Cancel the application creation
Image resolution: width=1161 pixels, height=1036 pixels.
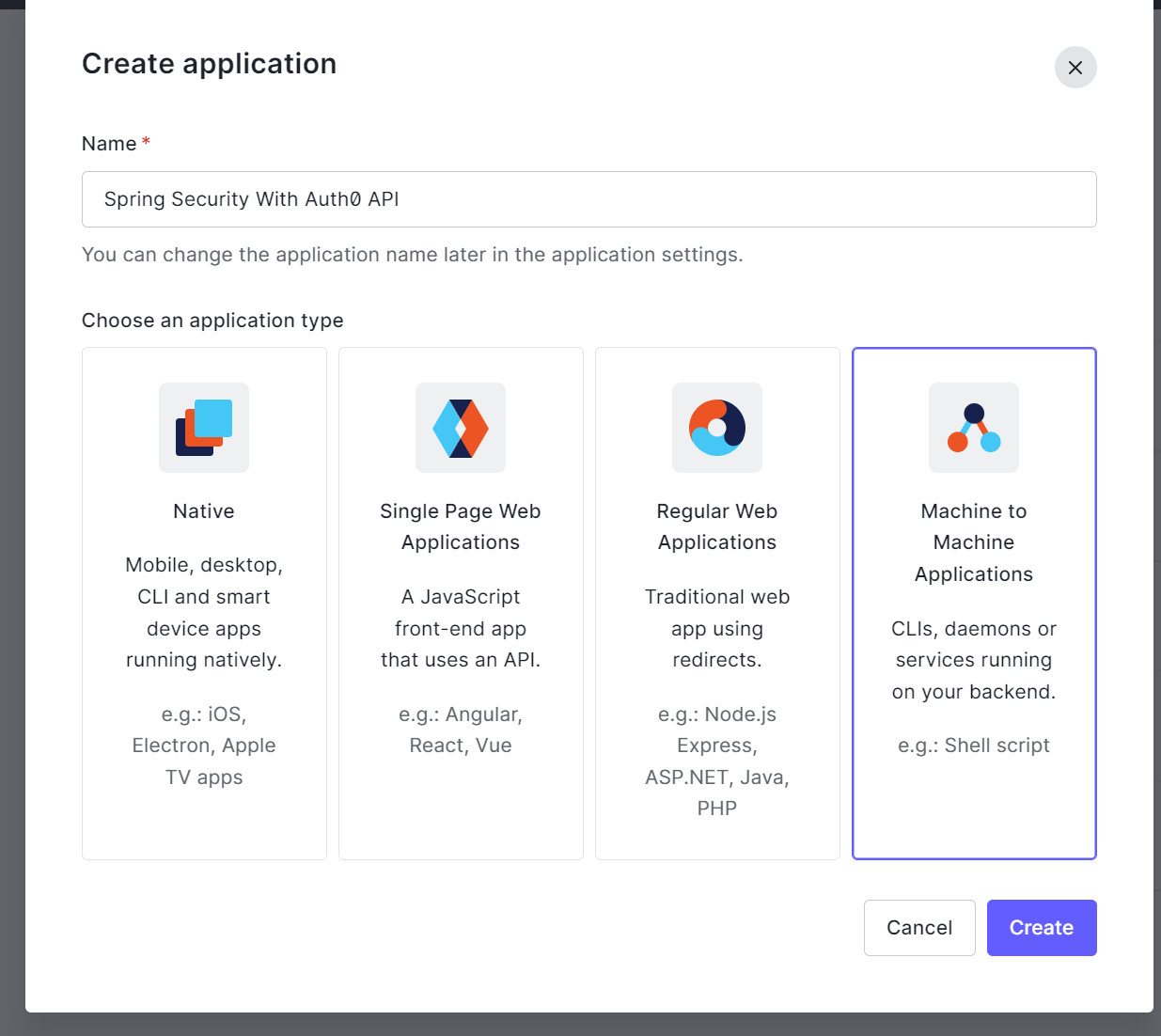(919, 928)
